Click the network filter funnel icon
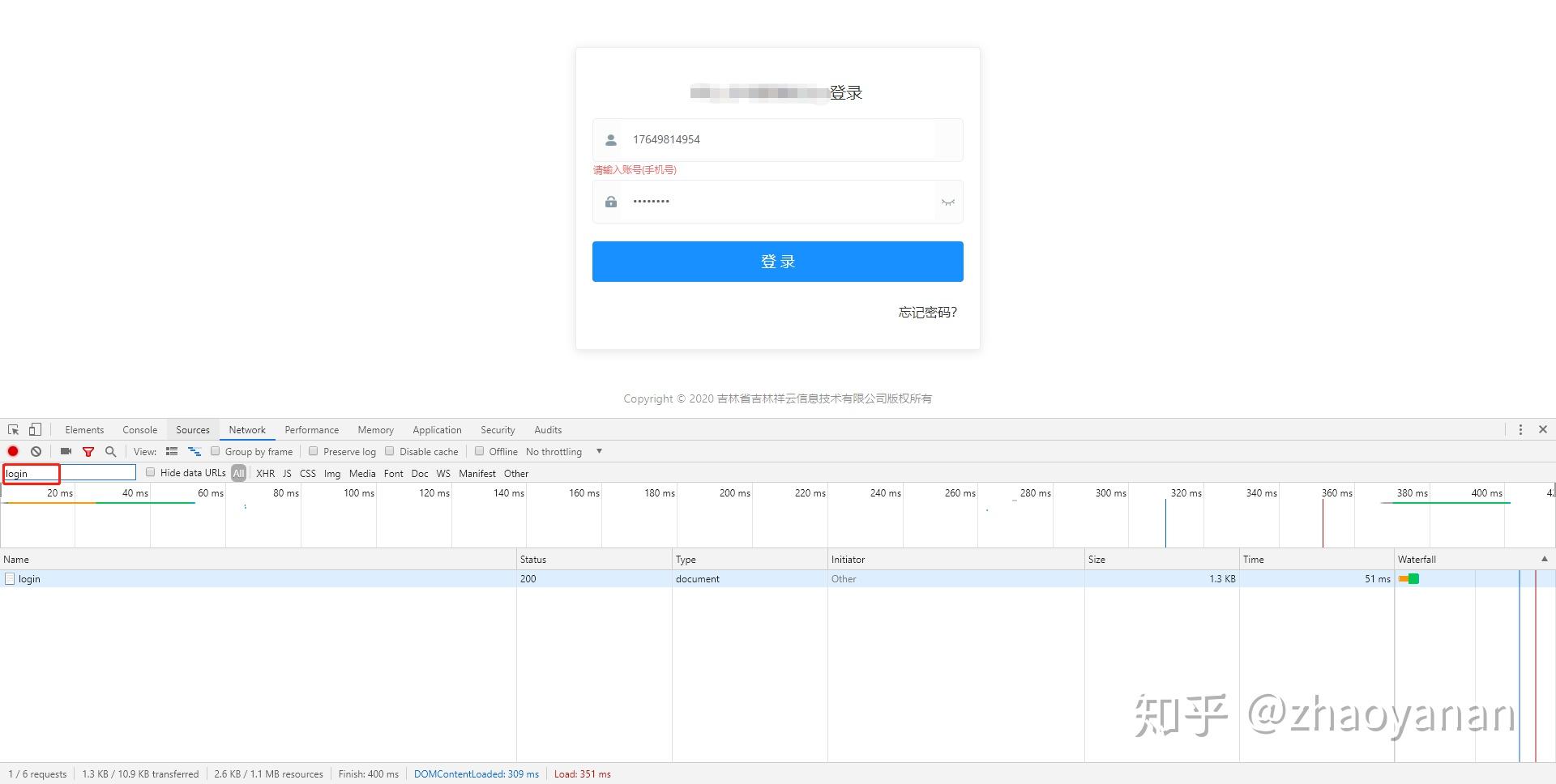This screenshot has width=1556, height=784. coord(88,451)
